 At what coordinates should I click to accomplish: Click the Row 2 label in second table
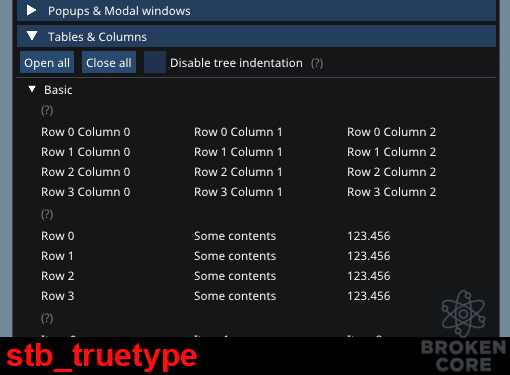[58, 276]
